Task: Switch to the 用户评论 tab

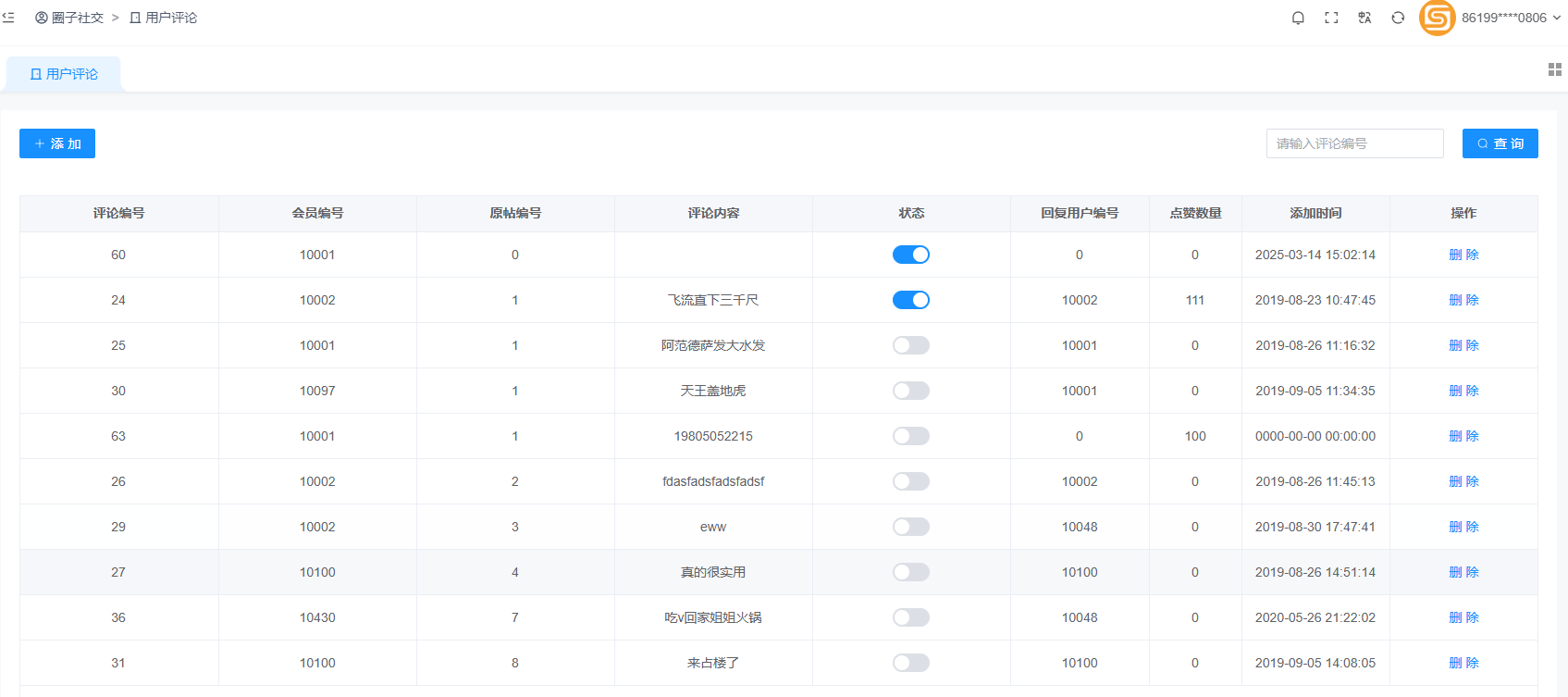Action: (64, 74)
